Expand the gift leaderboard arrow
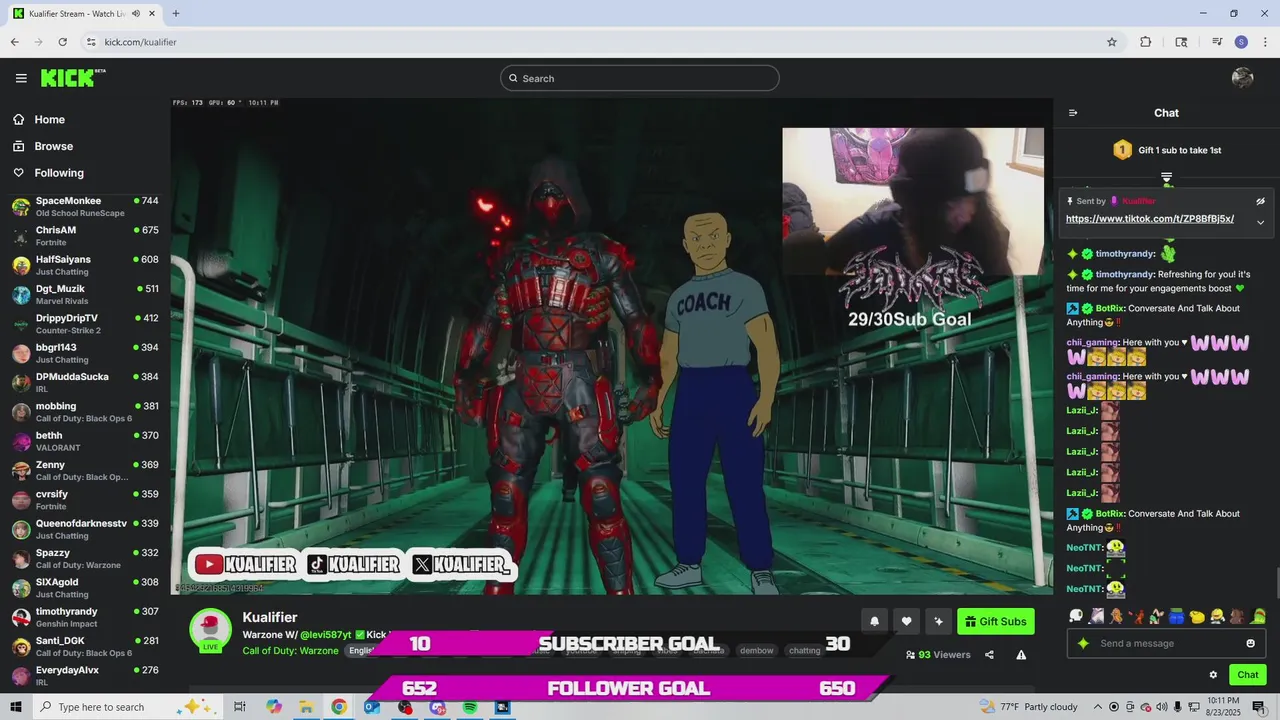 click(1166, 178)
